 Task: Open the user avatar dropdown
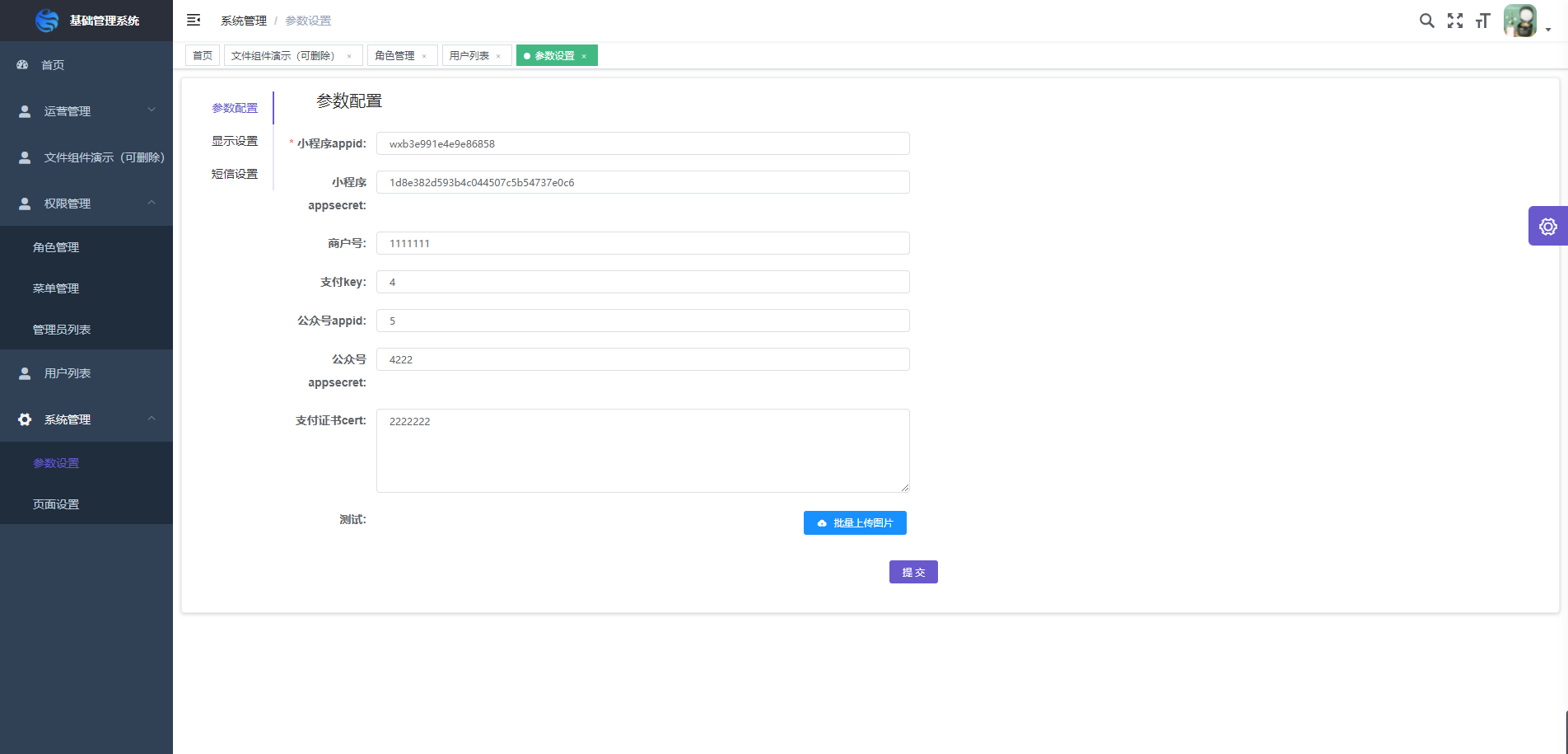point(1519,21)
